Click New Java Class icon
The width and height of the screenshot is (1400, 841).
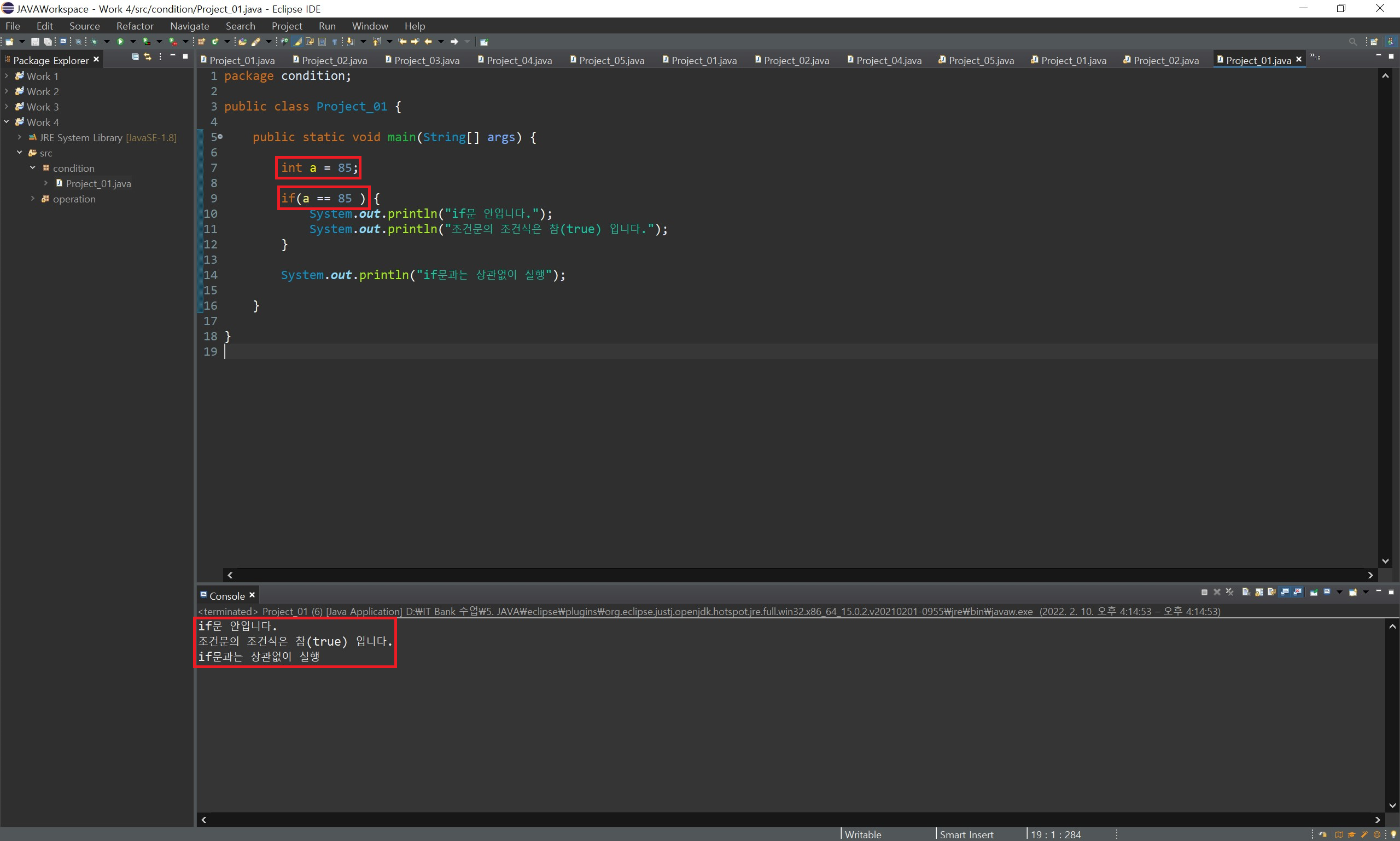click(x=215, y=42)
